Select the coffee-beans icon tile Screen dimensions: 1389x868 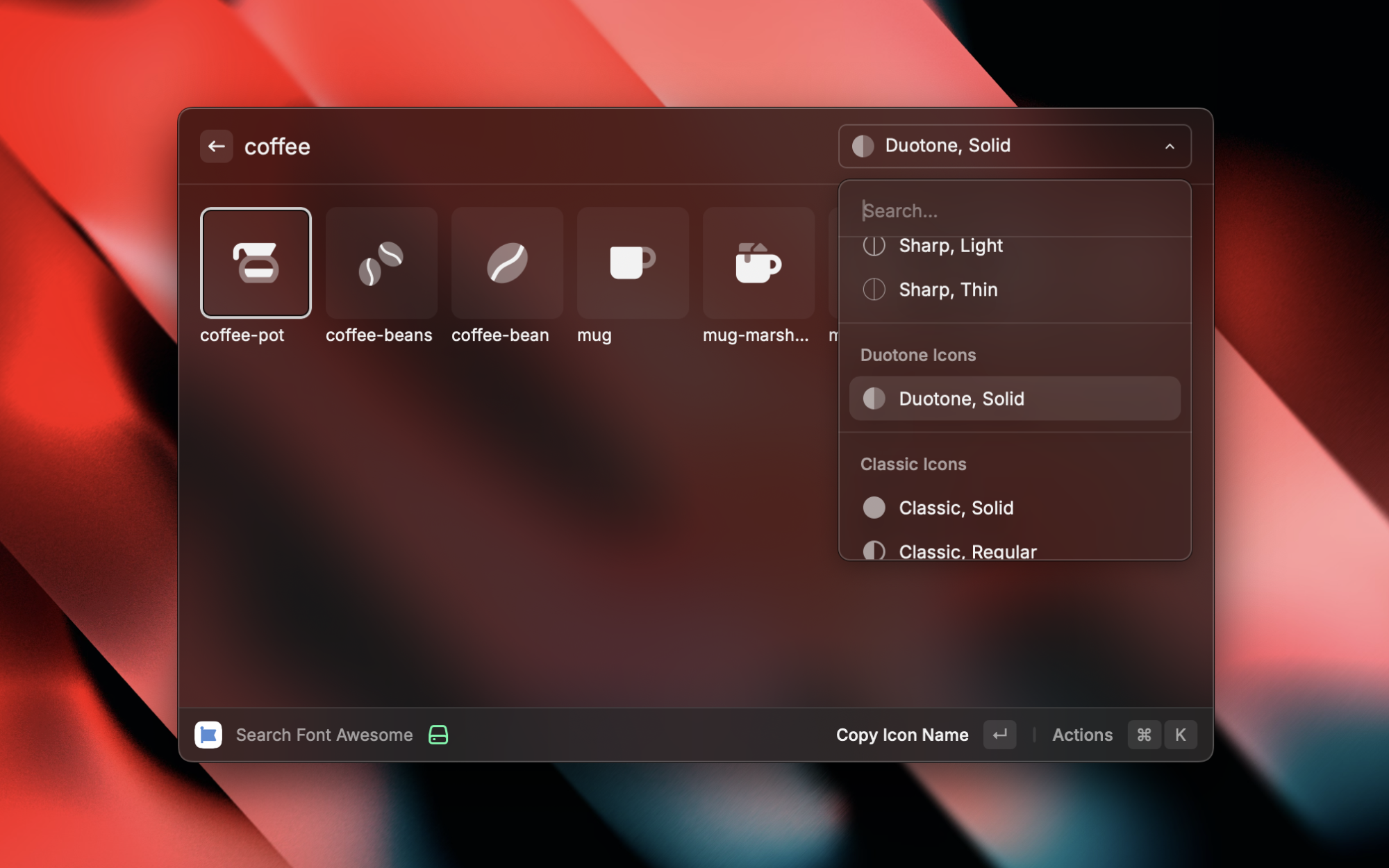[381, 263]
